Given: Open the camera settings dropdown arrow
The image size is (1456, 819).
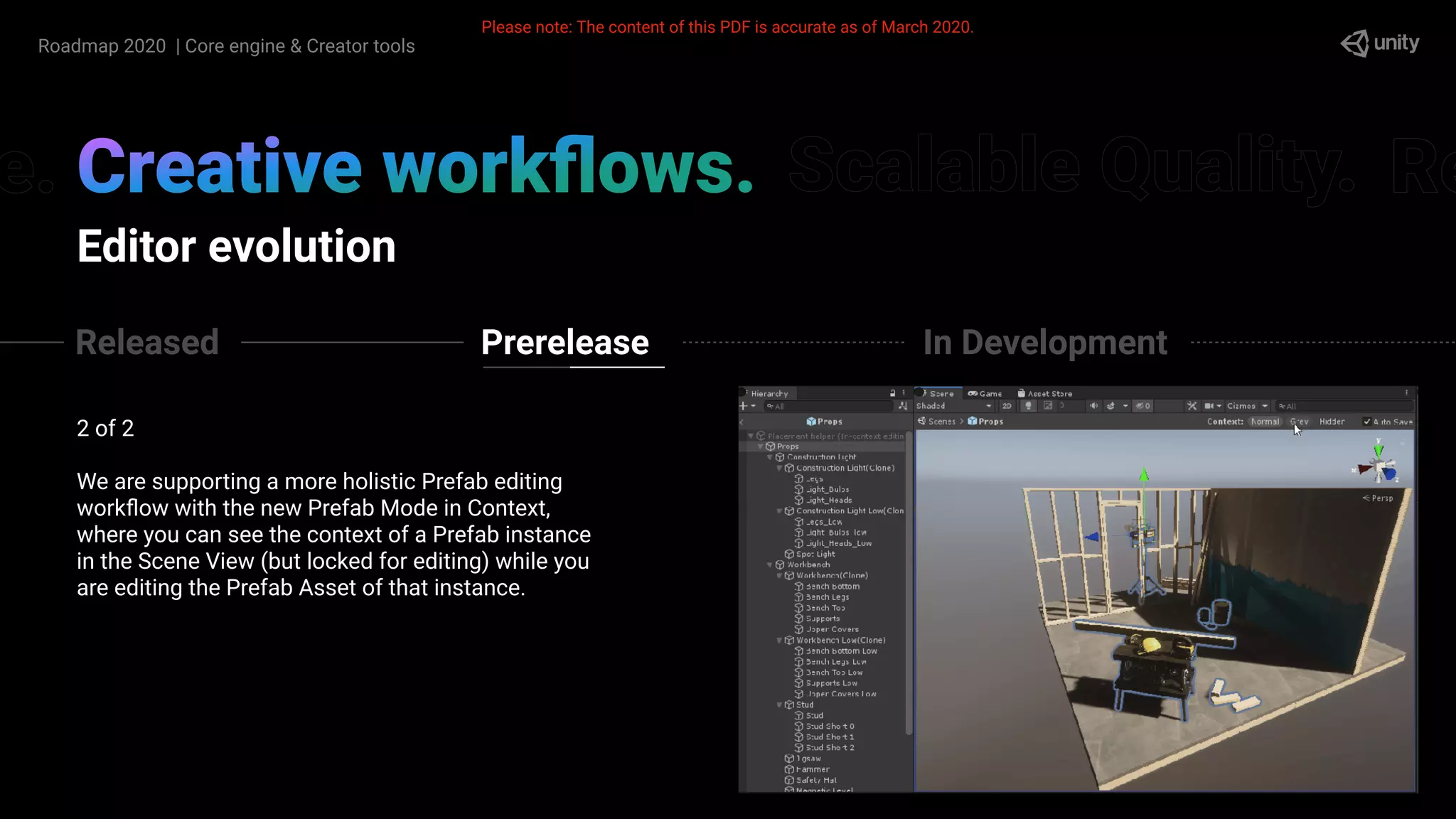Looking at the screenshot, I should tap(1219, 406).
